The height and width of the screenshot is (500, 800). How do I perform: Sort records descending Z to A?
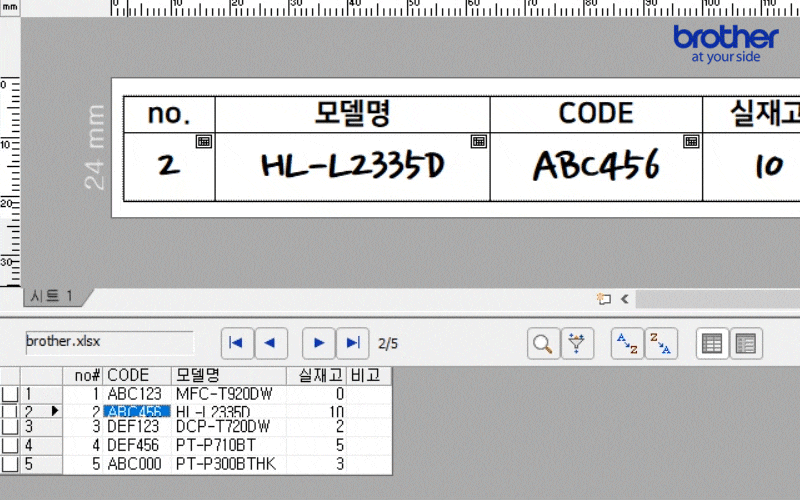pyautogui.click(x=661, y=343)
